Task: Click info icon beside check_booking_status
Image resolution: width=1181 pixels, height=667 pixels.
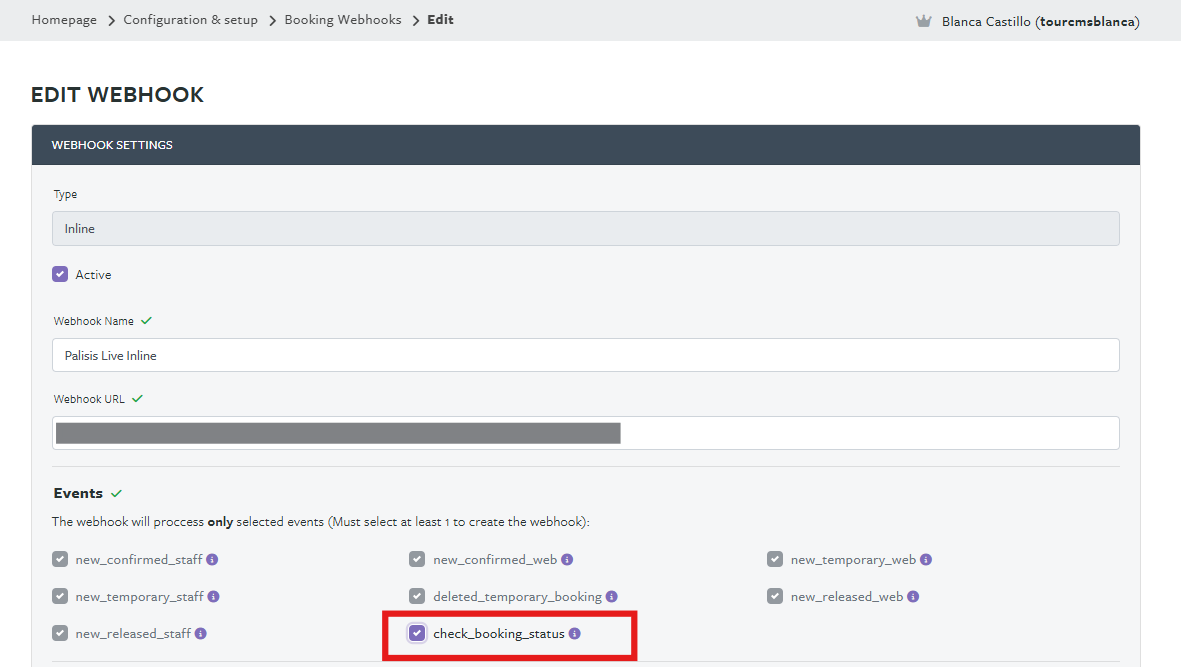Action: coord(575,634)
